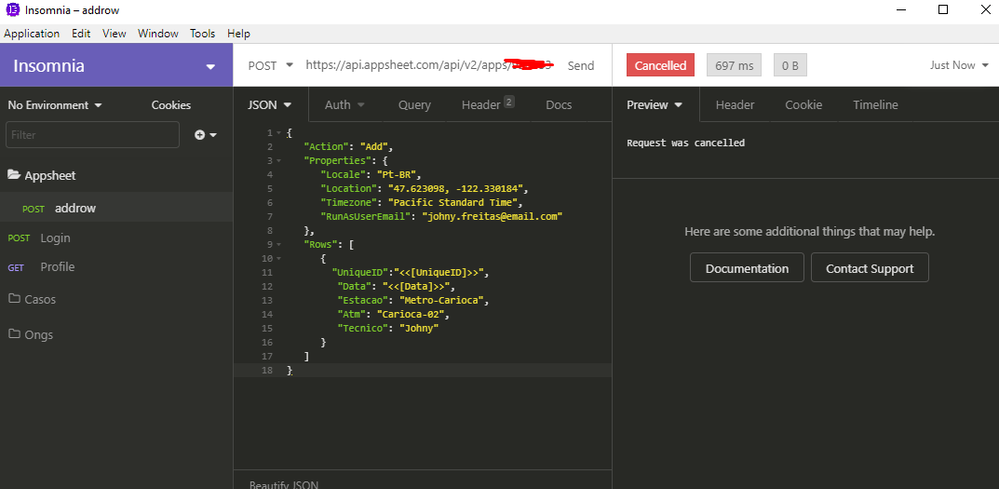
Task: Expand the No Environment dropdown
Action: click(55, 105)
